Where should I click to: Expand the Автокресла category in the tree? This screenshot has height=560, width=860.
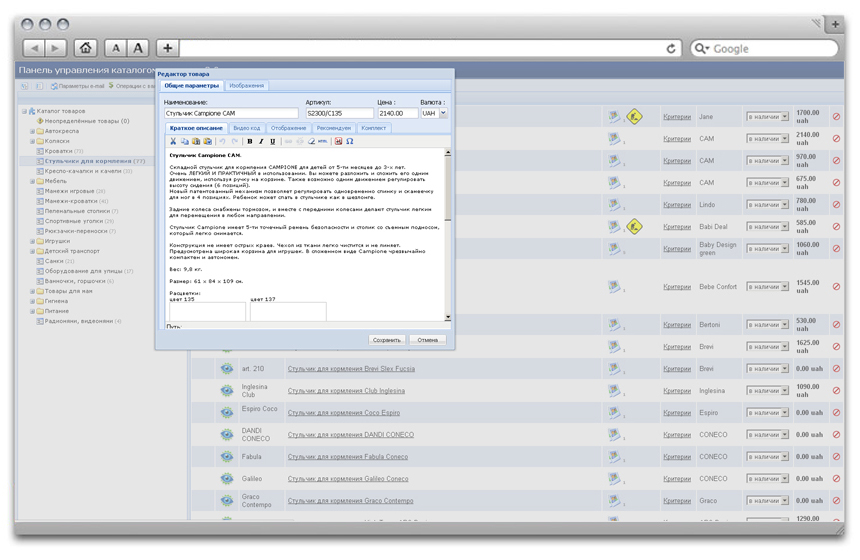click(33, 131)
